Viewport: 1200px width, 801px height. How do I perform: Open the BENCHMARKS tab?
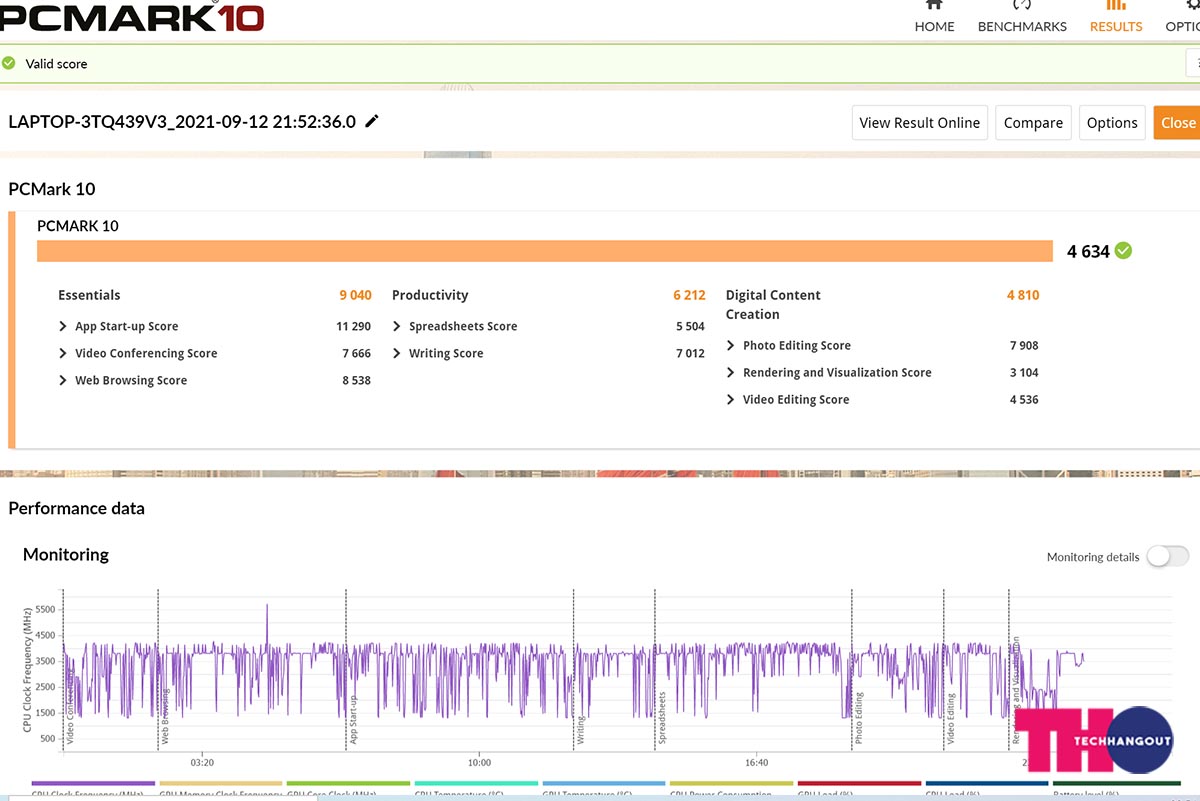[1022, 17]
